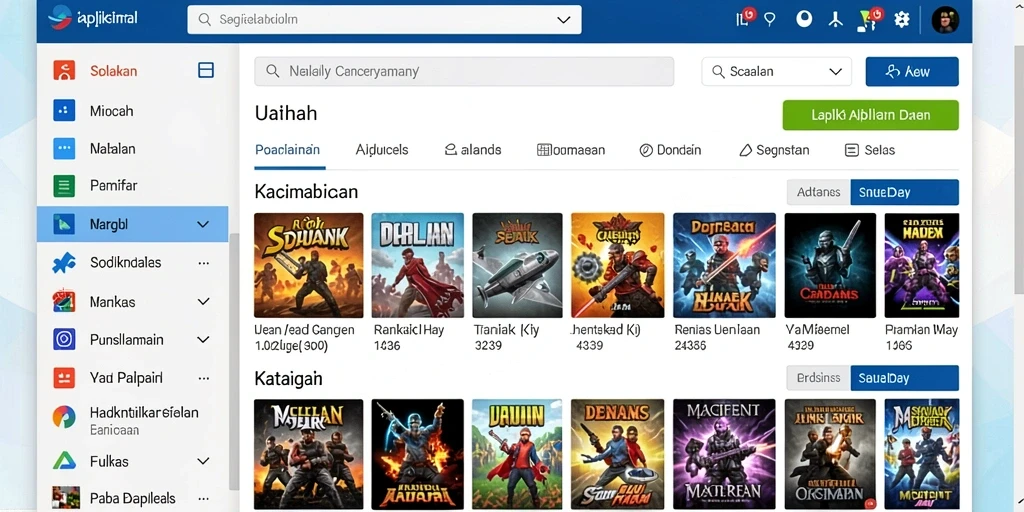Open the top search bar dropdown arrow
Screen dimensions: 1024x512
point(564,20)
